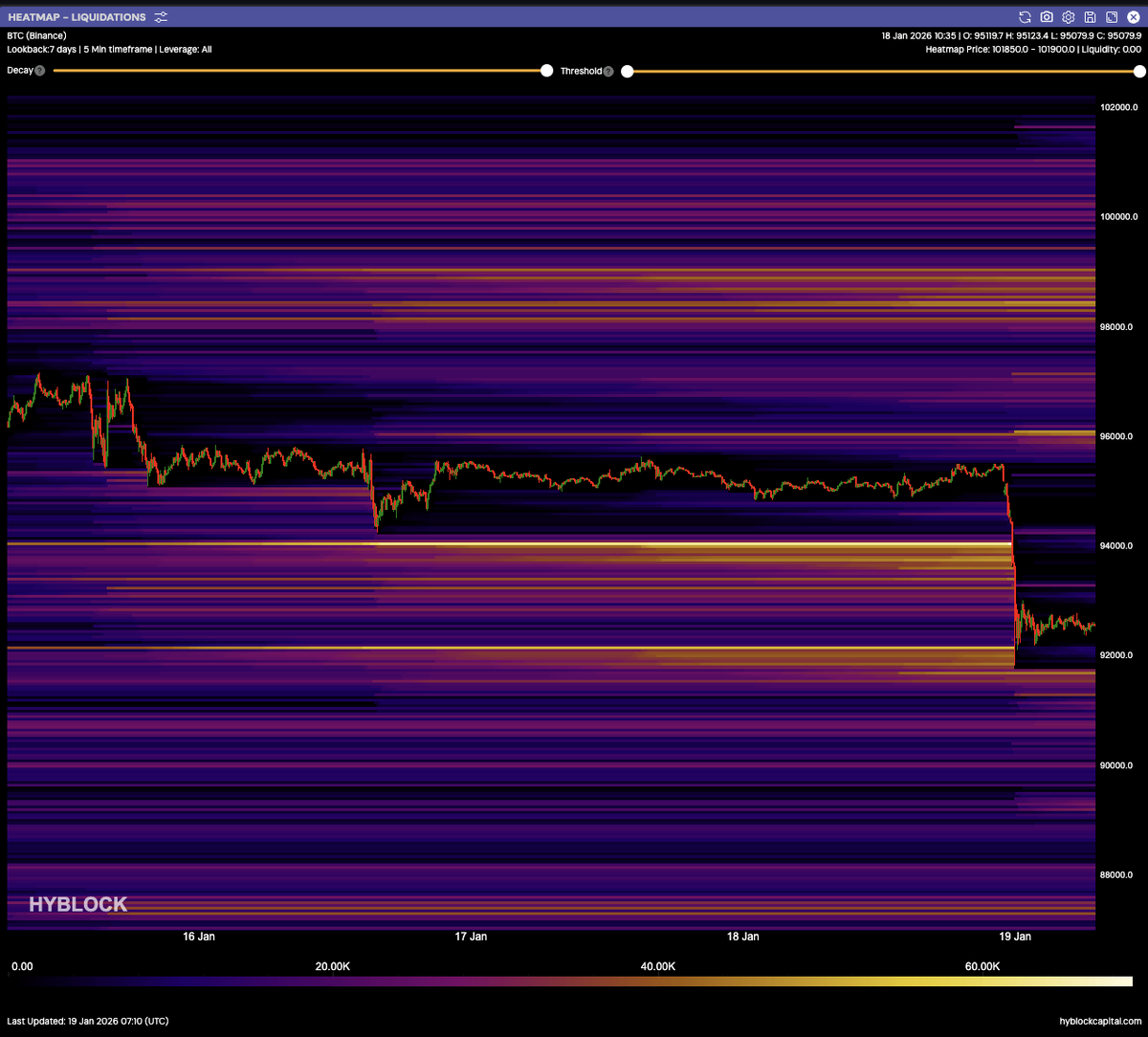The width and height of the screenshot is (1148, 1037).
Task: Open the filter options icon beside Heatmap title
Action: 161,17
